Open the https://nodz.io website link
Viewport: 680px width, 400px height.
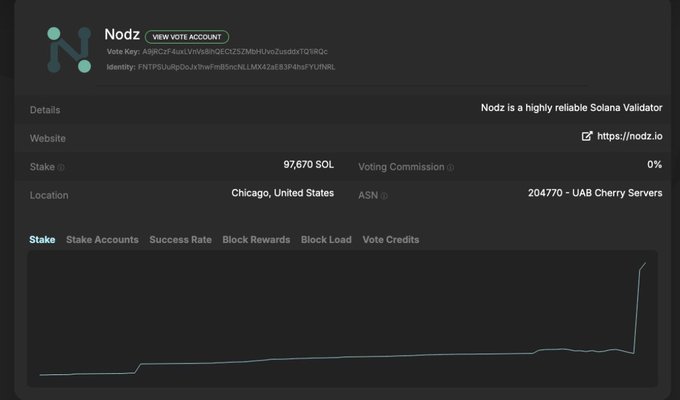tap(630, 136)
